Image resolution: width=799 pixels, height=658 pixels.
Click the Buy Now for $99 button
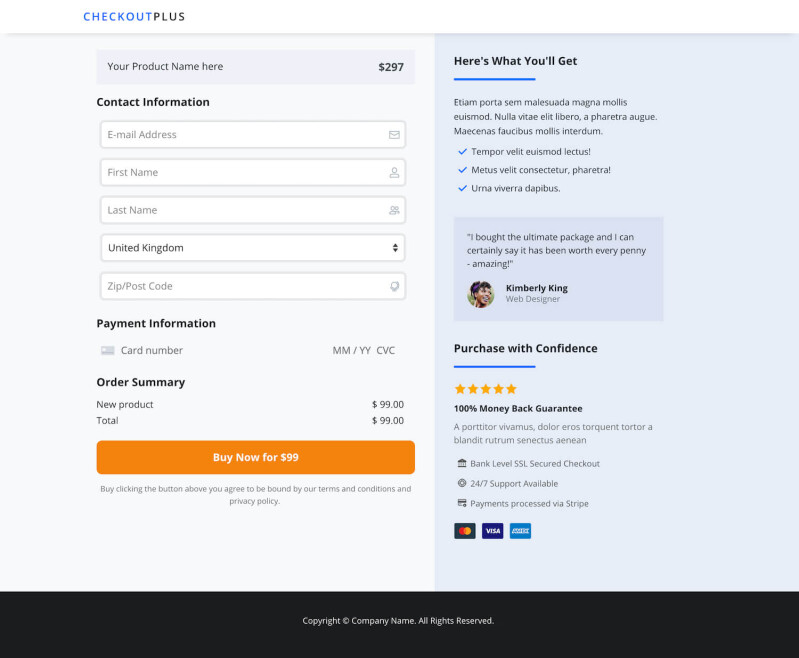pyautogui.click(x=255, y=458)
